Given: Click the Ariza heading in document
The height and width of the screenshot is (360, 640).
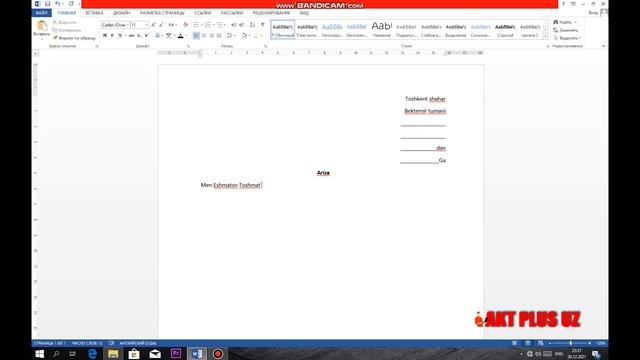Looking at the screenshot, I should click(x=323, y=173).
